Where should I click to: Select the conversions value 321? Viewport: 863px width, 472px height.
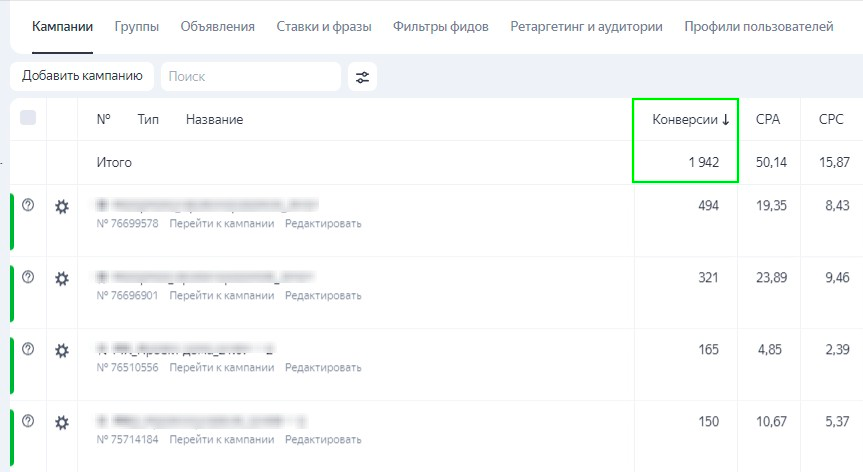click(x=708, y=278)
